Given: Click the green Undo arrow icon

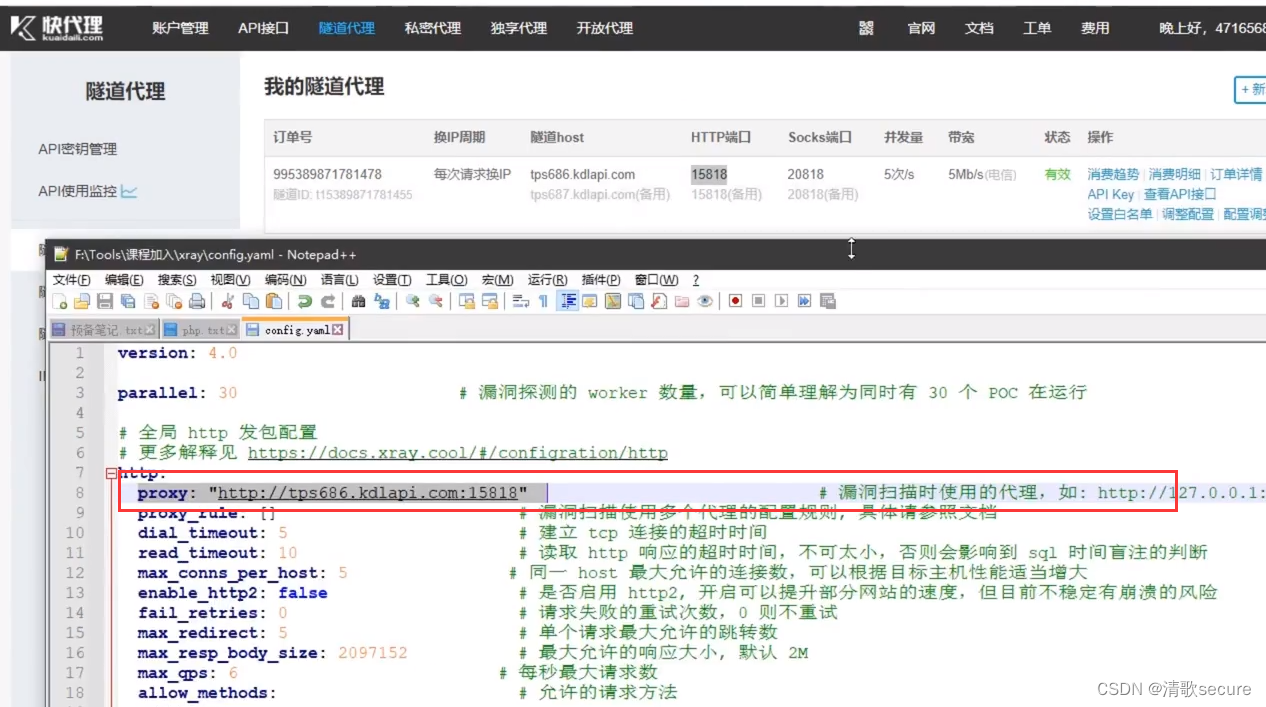Looking at the screenshot, I should (x=305, y=301).
